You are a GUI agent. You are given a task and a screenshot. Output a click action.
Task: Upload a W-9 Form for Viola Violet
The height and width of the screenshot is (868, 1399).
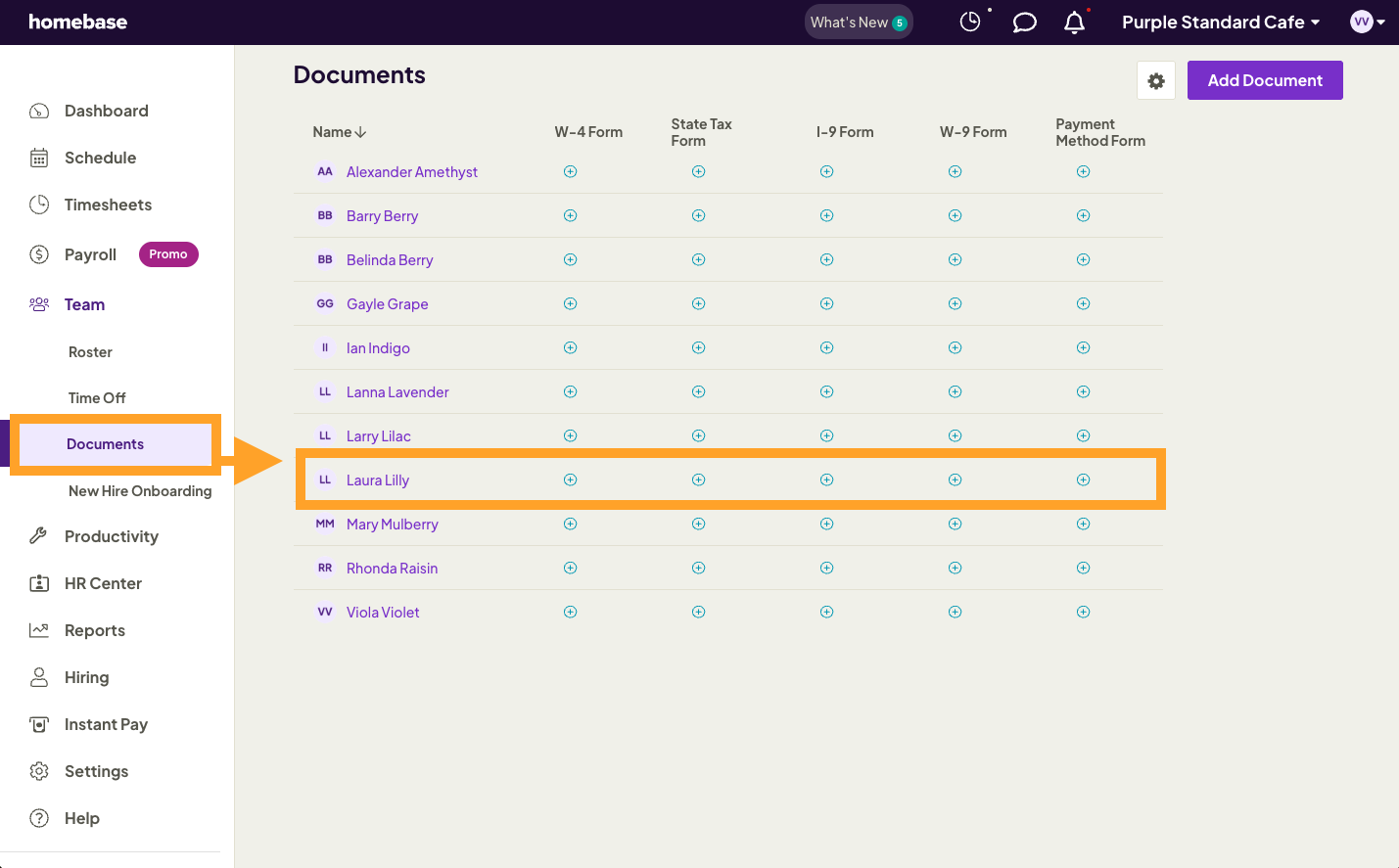tap(955, 612)
